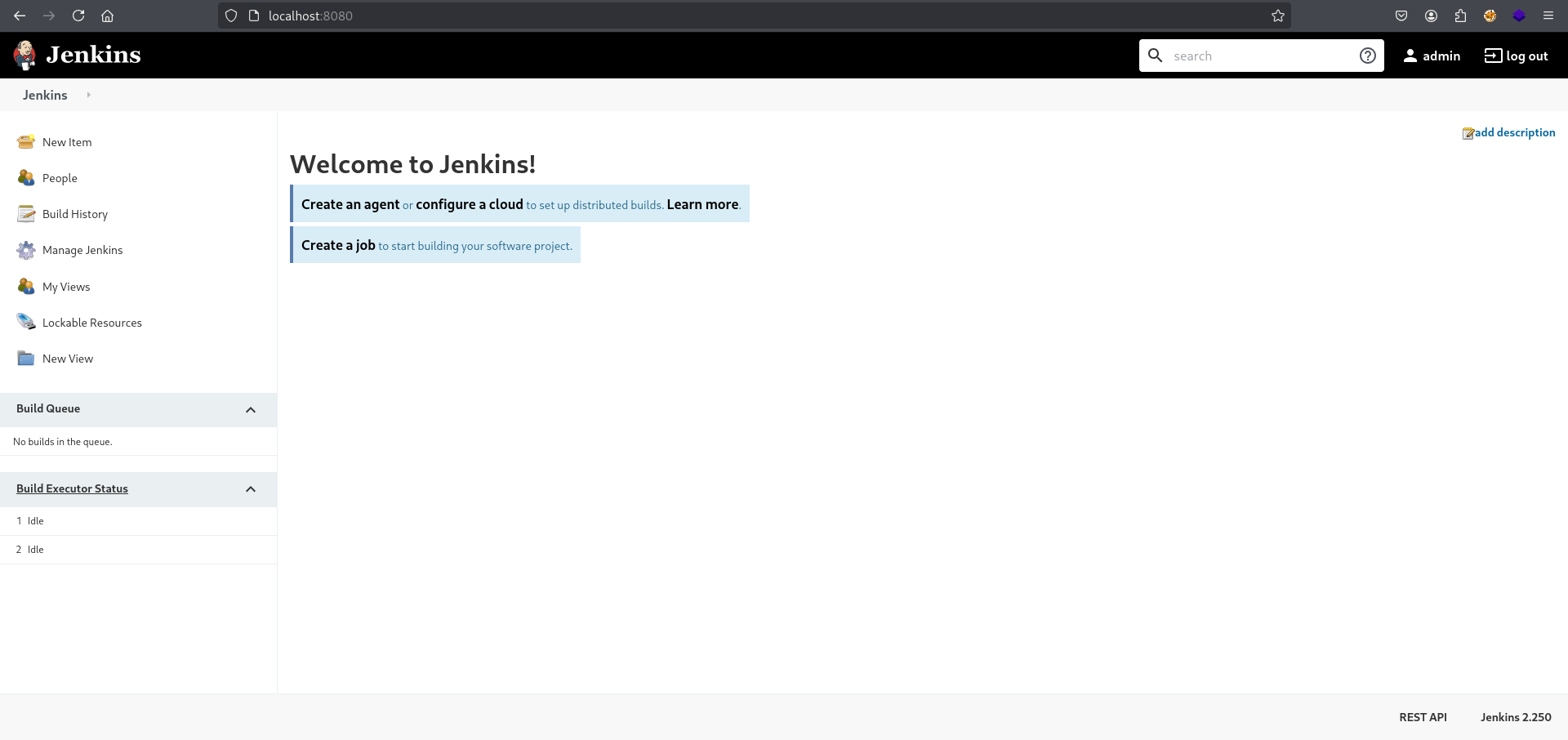Open Build History page
Screen dimensions: 1568x740
75,214
